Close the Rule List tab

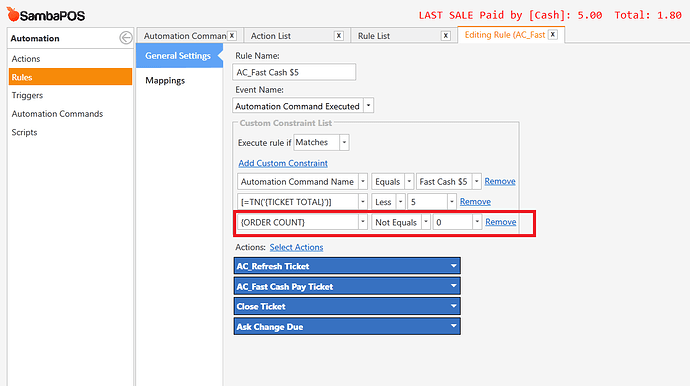click(x=445, y=36)
